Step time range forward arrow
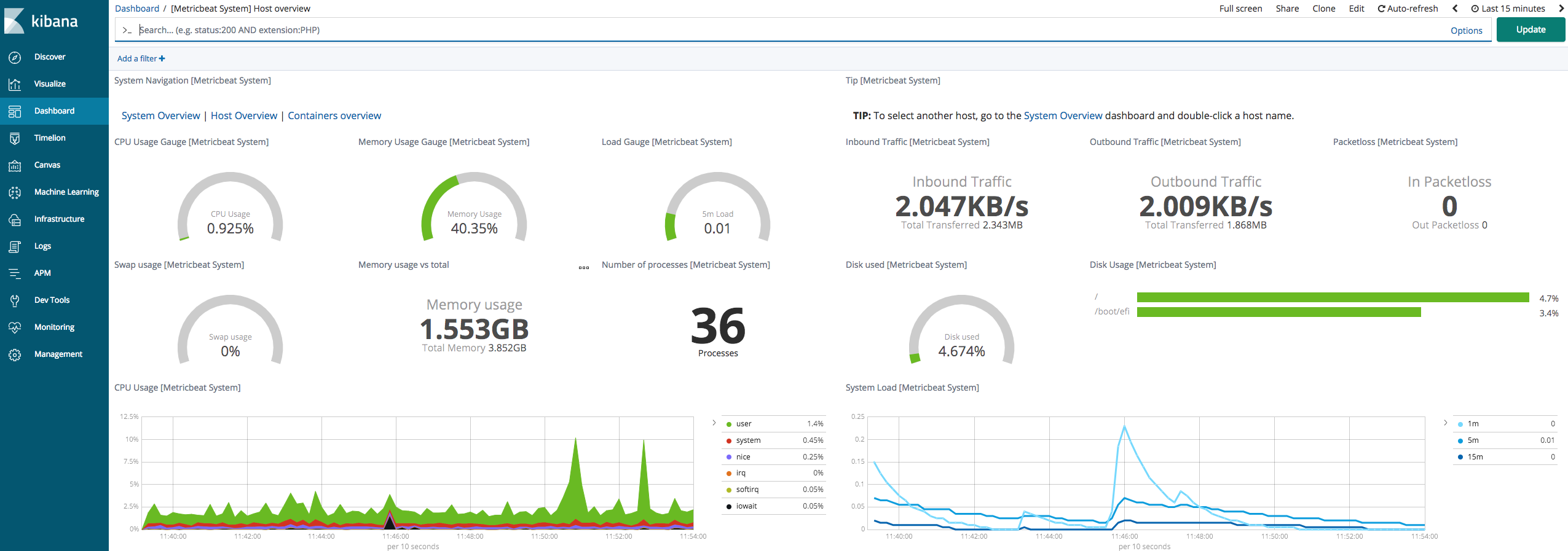 click(x=1561, y=9)
